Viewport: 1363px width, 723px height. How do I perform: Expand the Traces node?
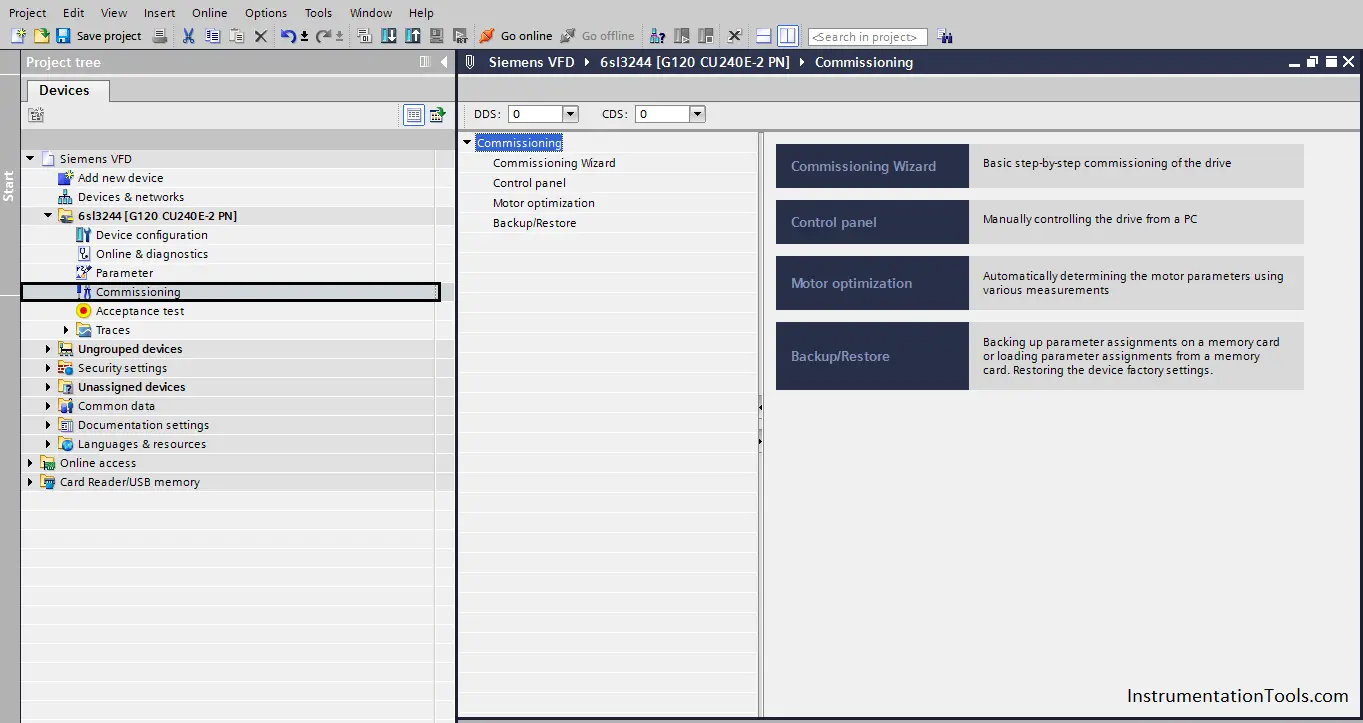[x=66, y=330]
